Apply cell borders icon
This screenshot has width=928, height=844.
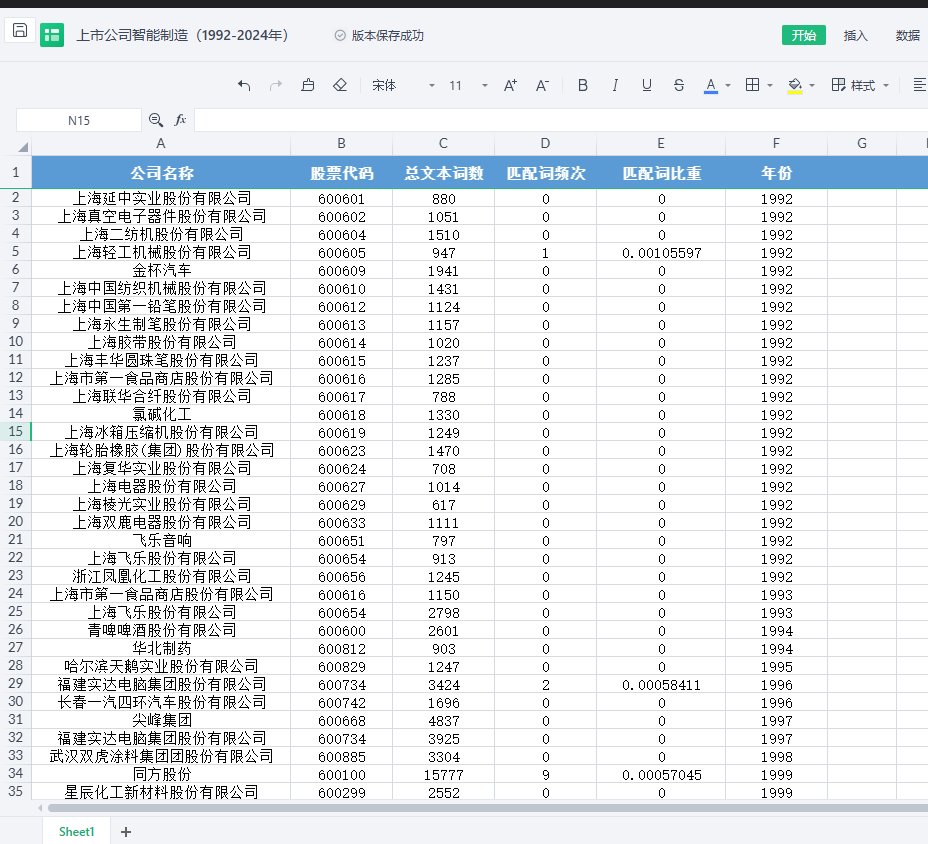(752, 85)
